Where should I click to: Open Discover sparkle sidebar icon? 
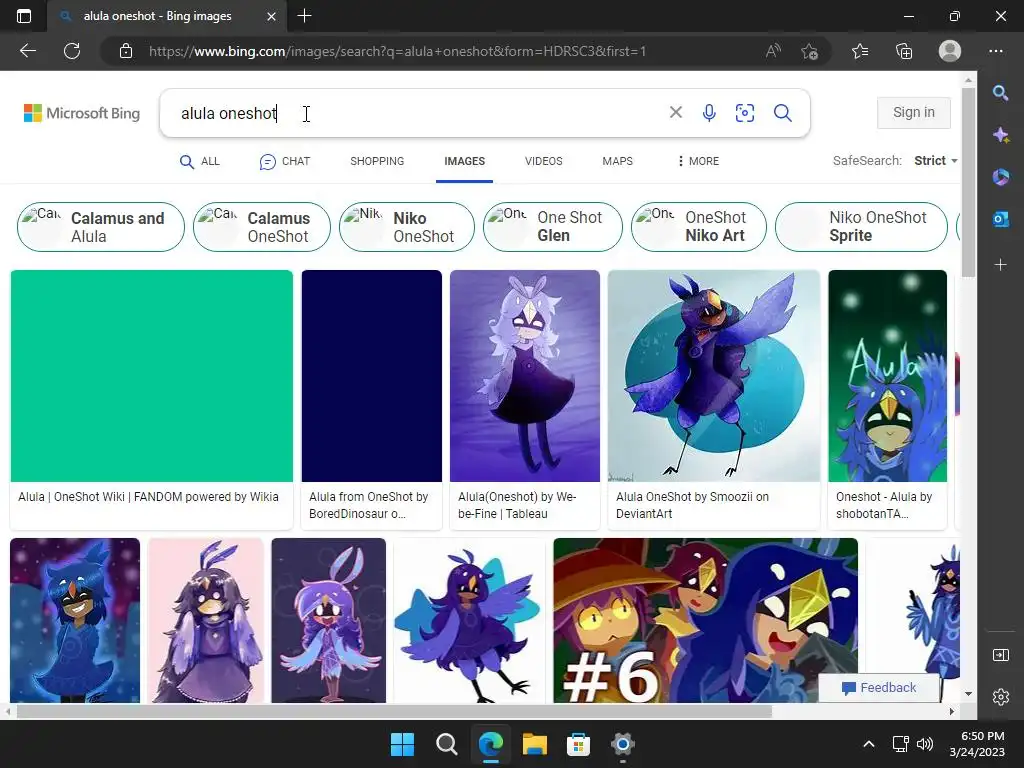pyautogui.click(x=1000, y=135)
